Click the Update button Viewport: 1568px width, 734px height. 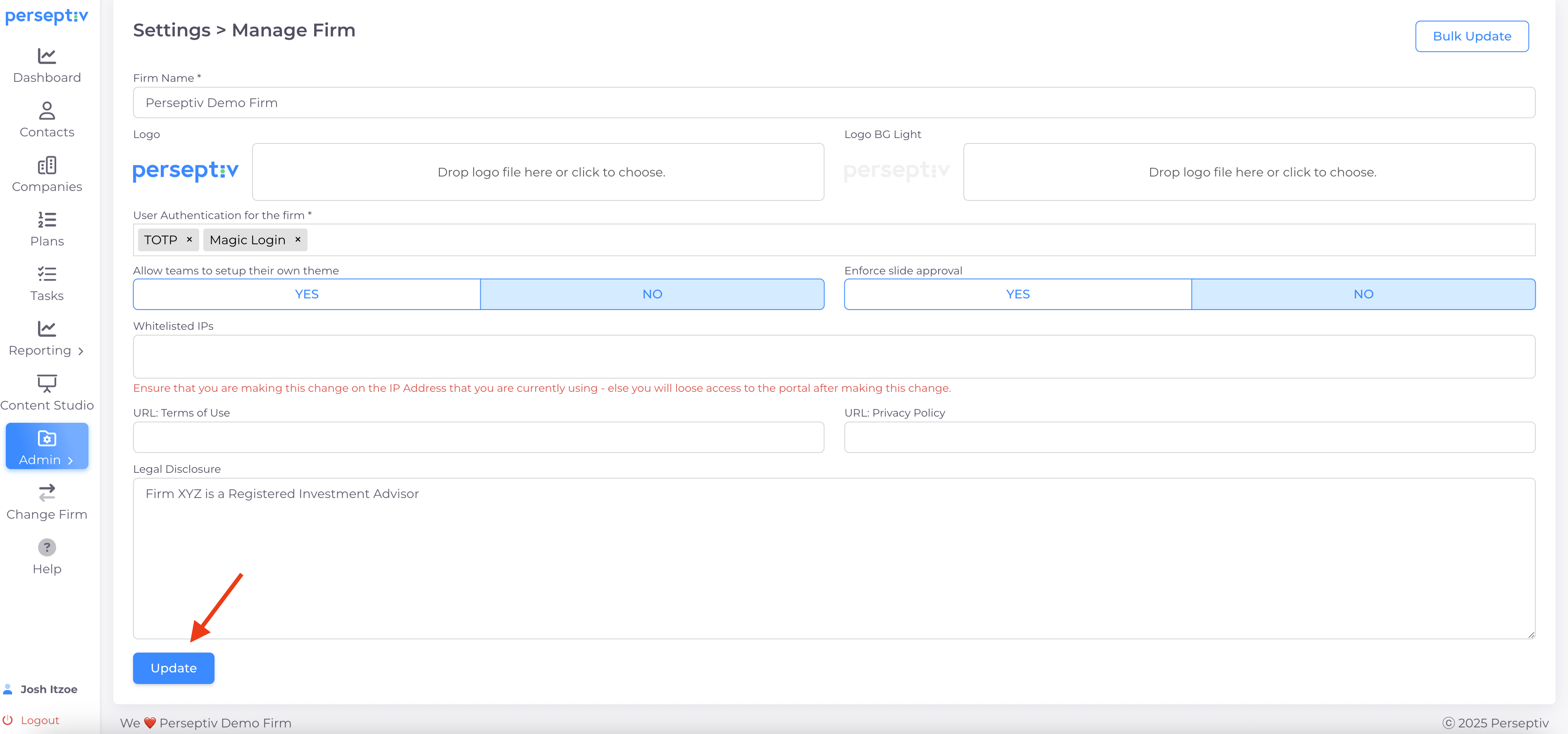click(x=174, y=668)
